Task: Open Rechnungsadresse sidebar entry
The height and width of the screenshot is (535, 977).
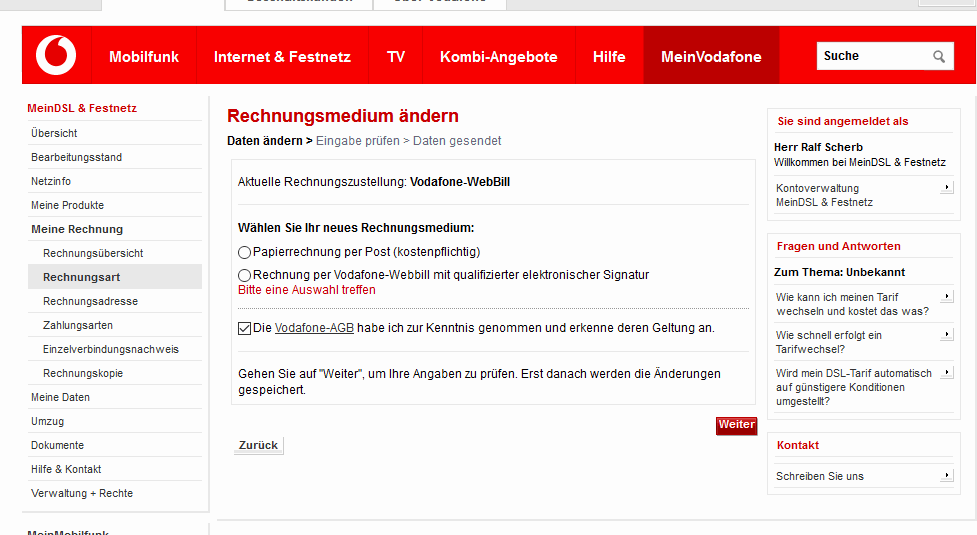Action: [90, 301]
